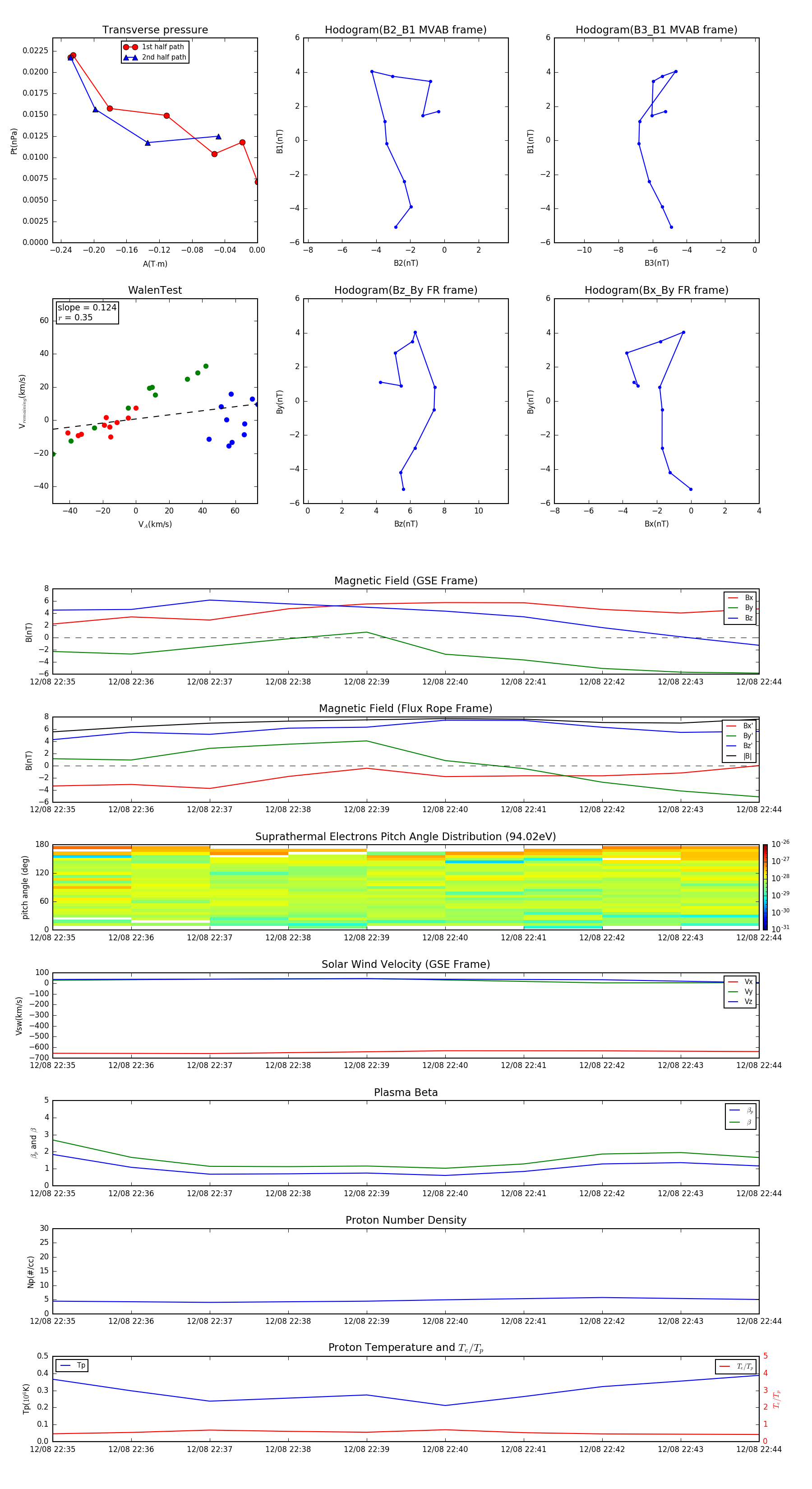Click the 'Hodogram(Bx_By FR frame)' title

click(656, 290)
